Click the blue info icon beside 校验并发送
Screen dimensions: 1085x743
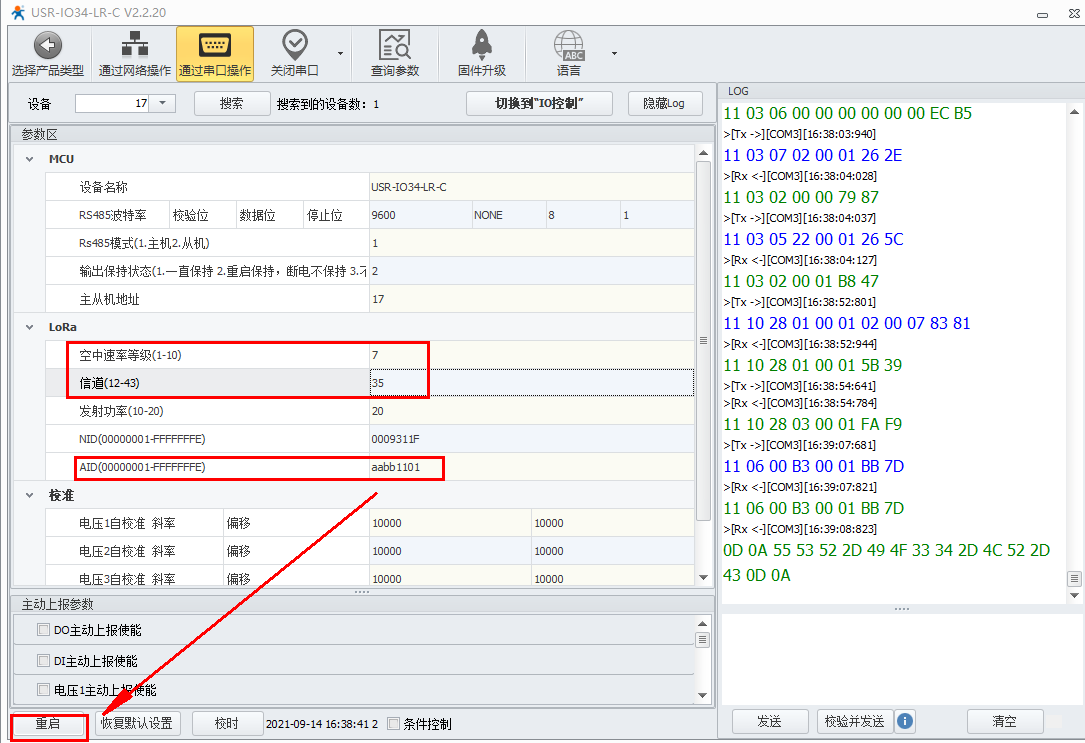pyautogui.click(x=905, y=721)
